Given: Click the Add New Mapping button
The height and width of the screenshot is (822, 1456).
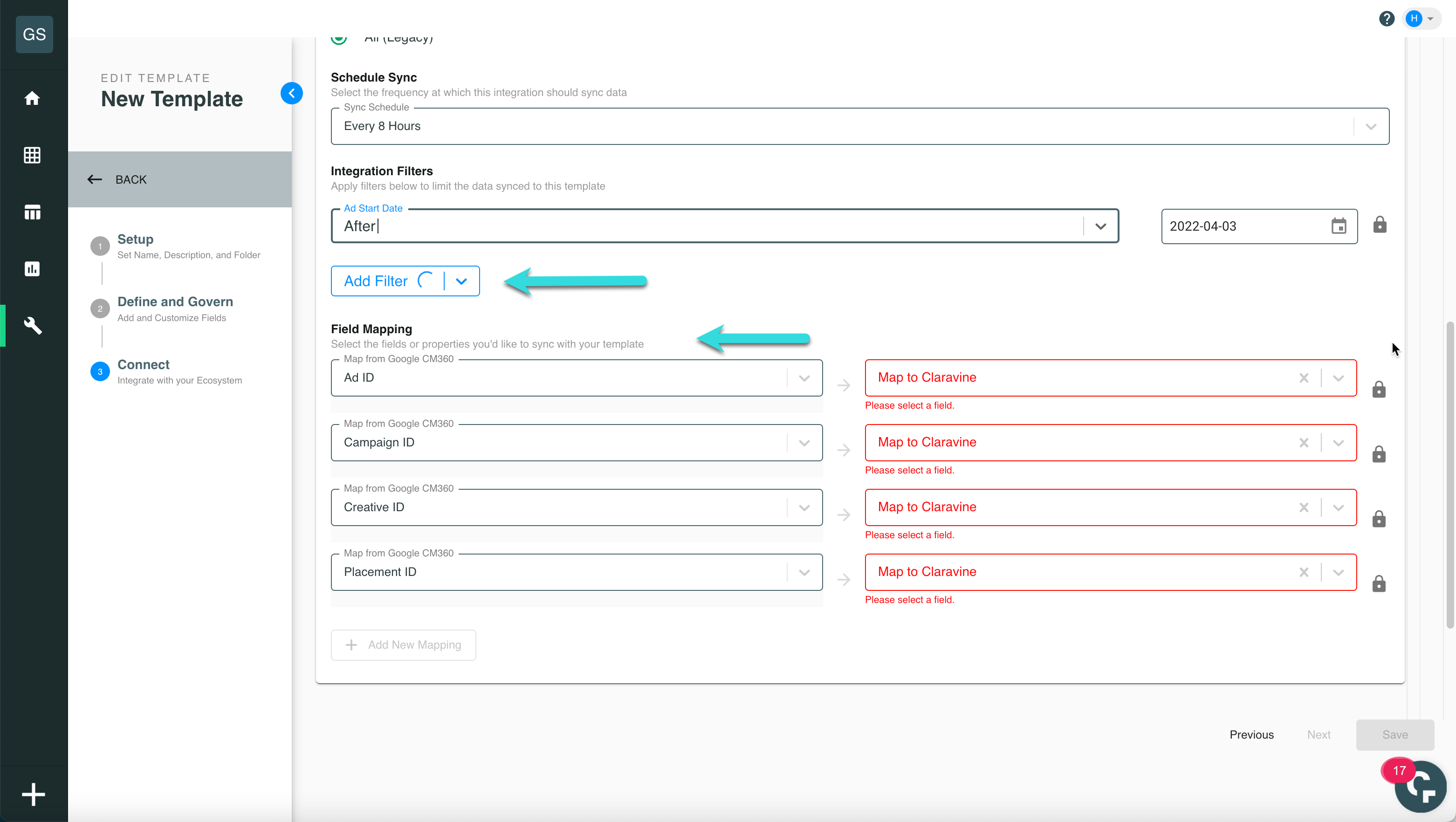Looking at the screenshot, I should tap(403, 644).
